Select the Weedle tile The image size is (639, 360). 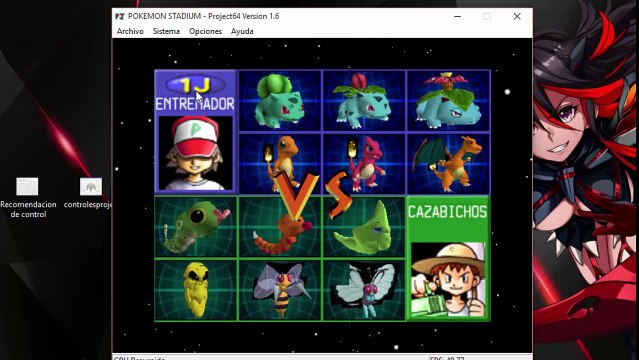(280, 227)
